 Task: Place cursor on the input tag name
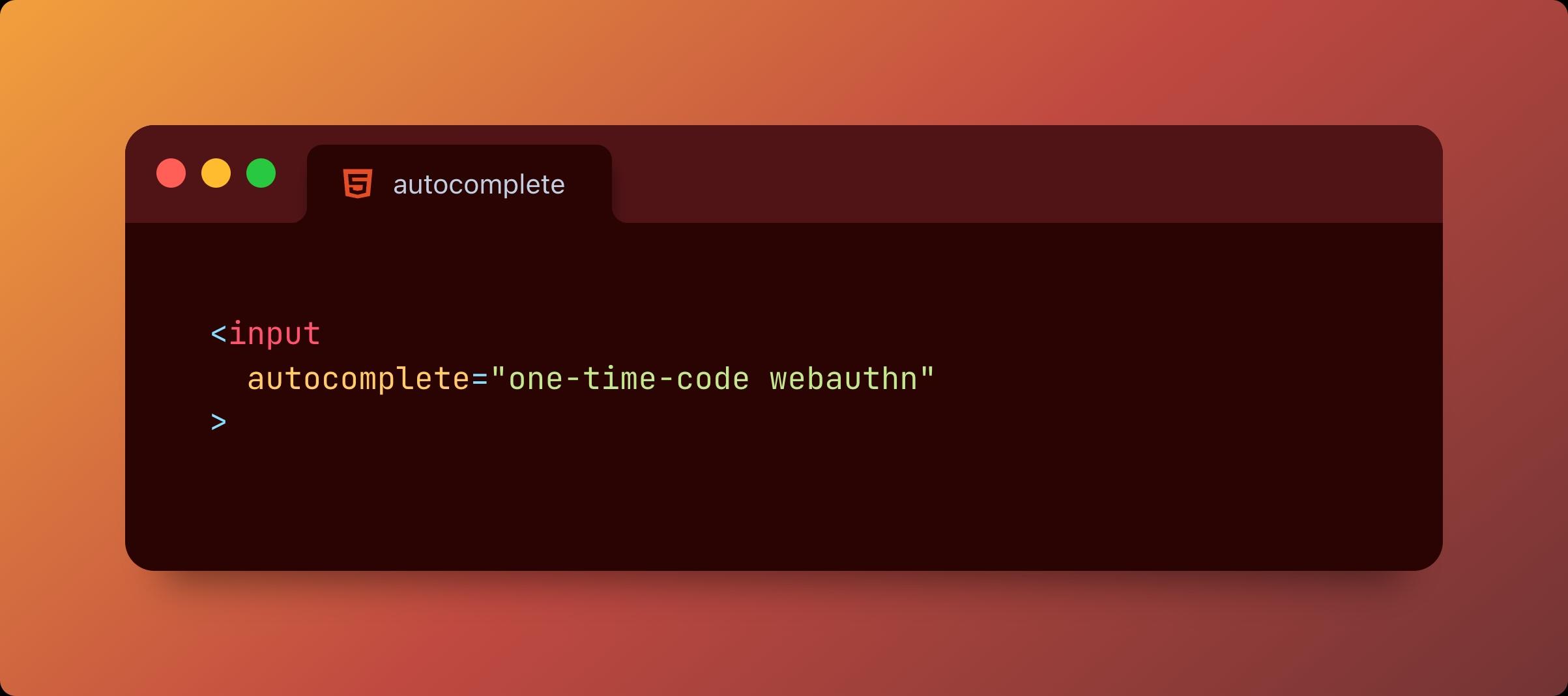274,334
